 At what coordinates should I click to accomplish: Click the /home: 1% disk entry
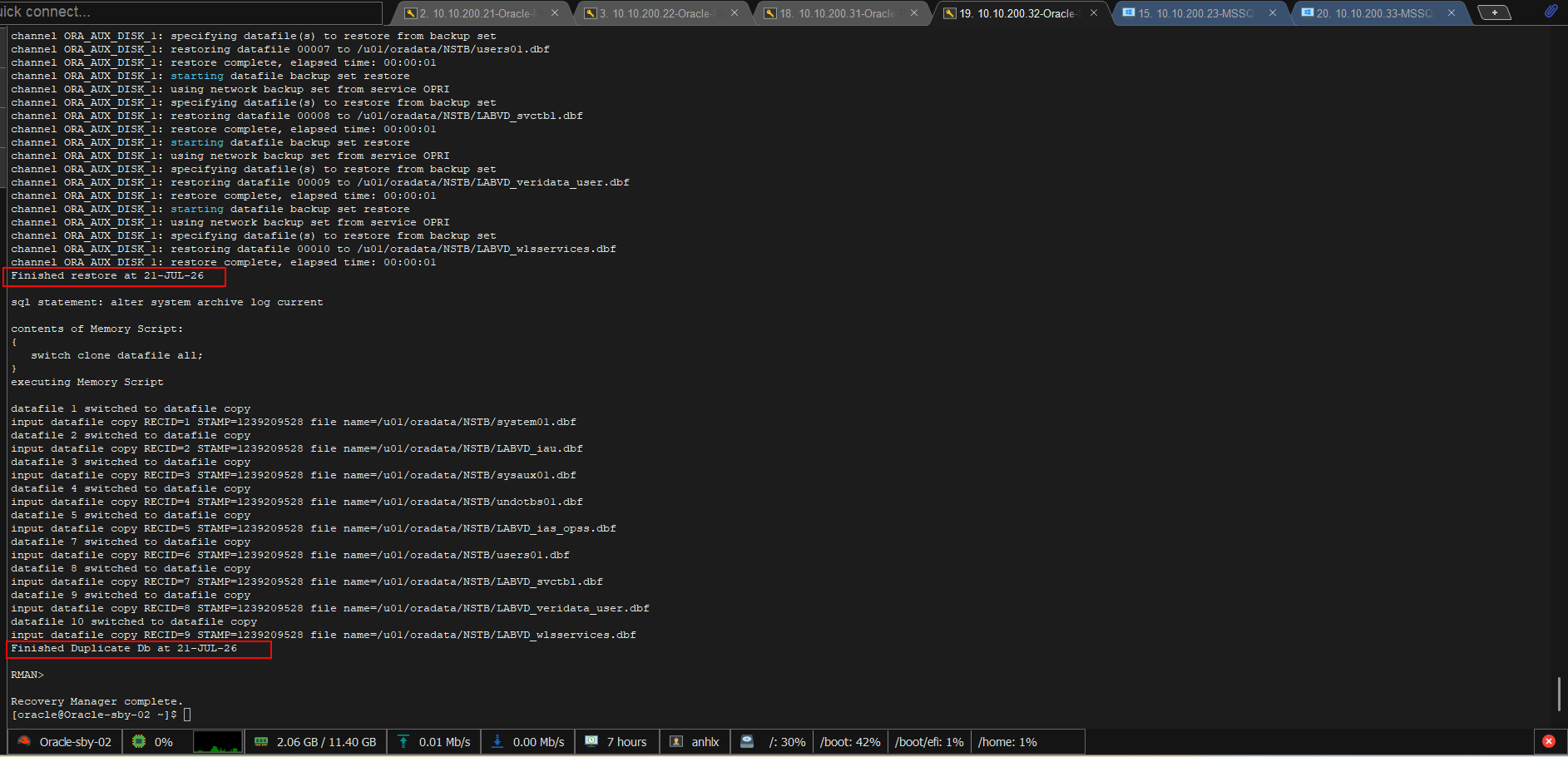coord(1007,742)
